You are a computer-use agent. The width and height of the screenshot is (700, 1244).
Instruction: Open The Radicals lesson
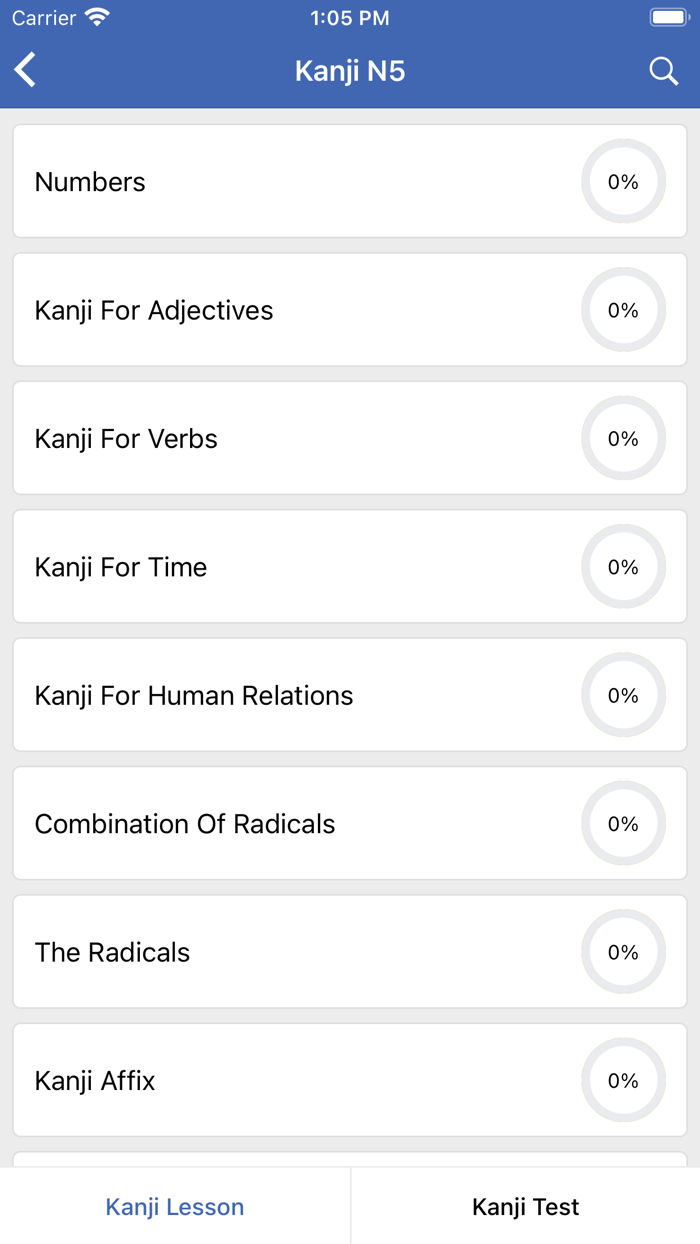point(112,952)
